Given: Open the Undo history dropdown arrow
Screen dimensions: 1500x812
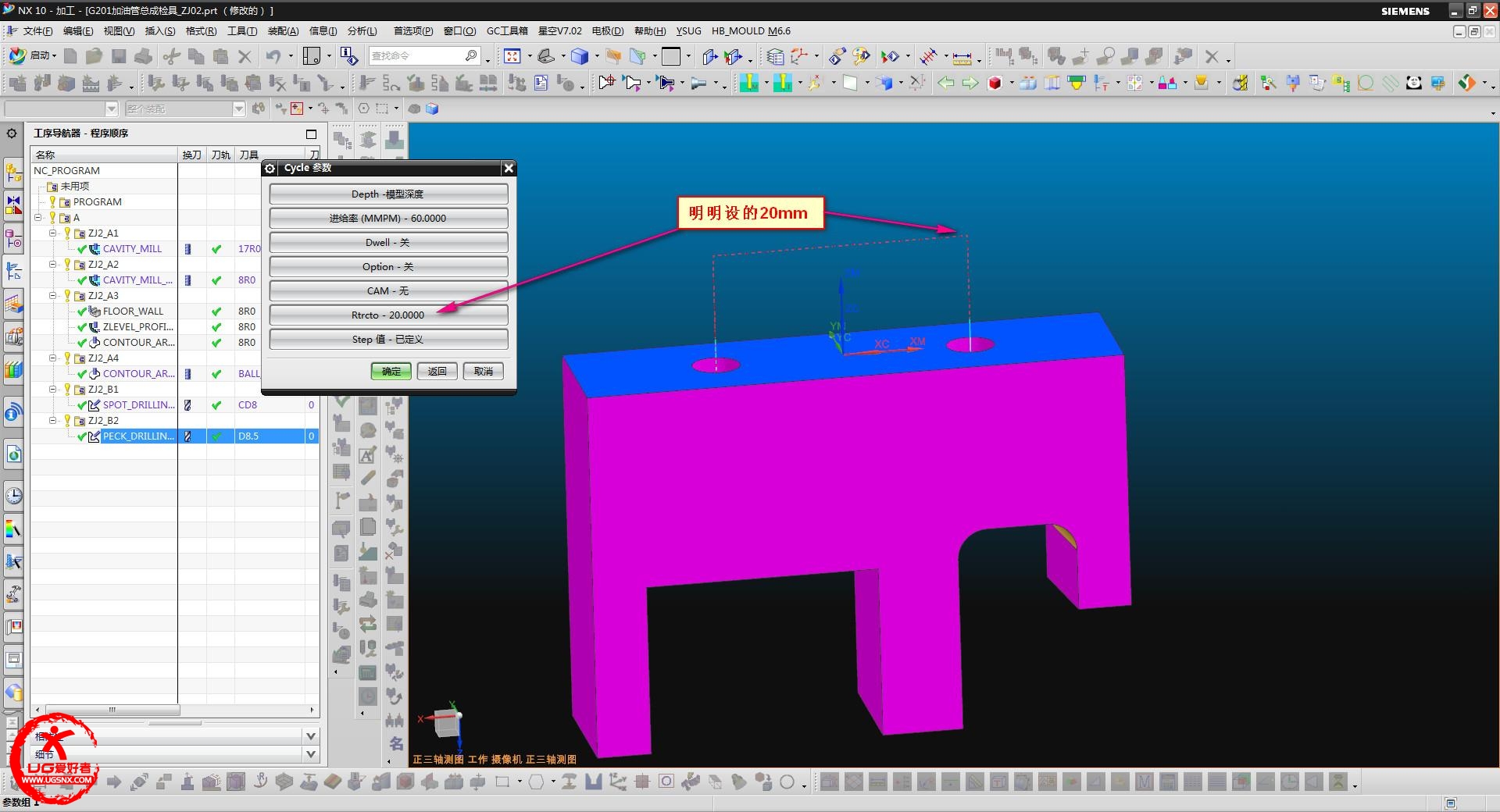Looking at the screenshot, I should pyautogui.click(x=291, y=56).
